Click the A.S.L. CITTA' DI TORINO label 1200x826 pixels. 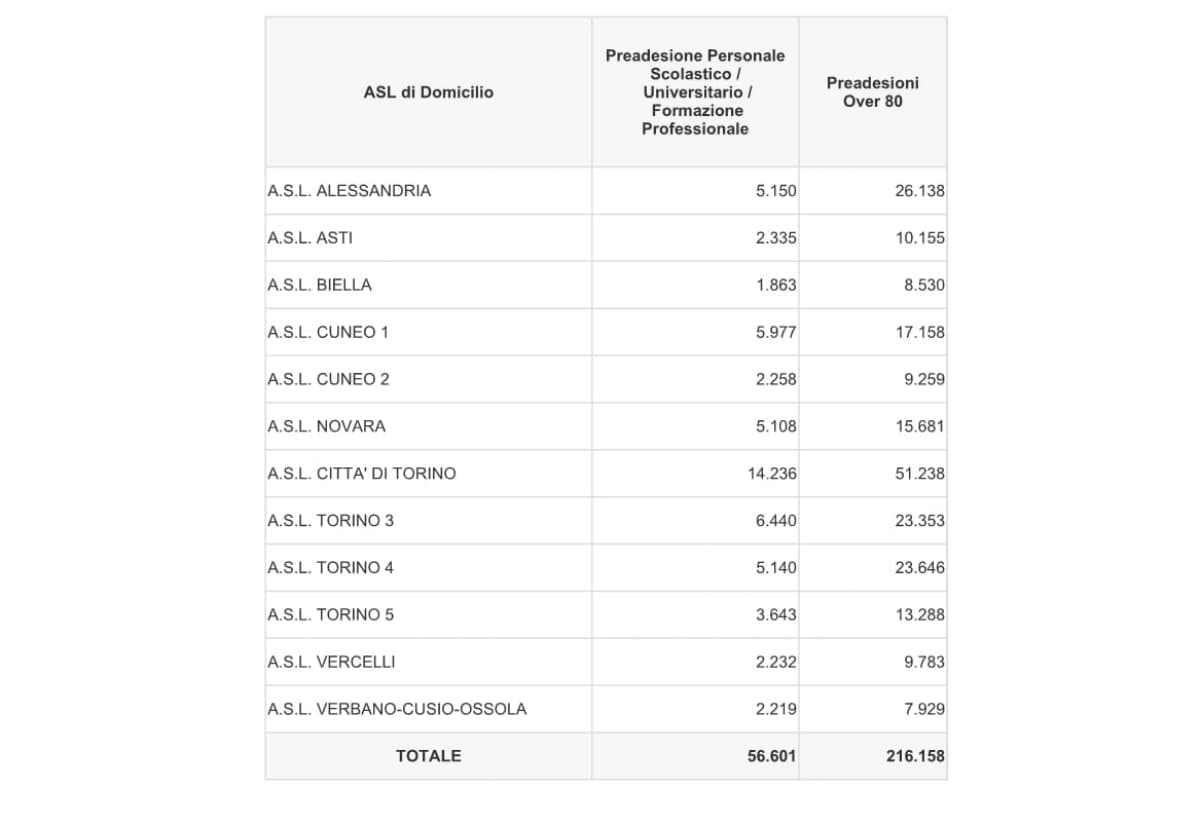(x=361, y=473)
